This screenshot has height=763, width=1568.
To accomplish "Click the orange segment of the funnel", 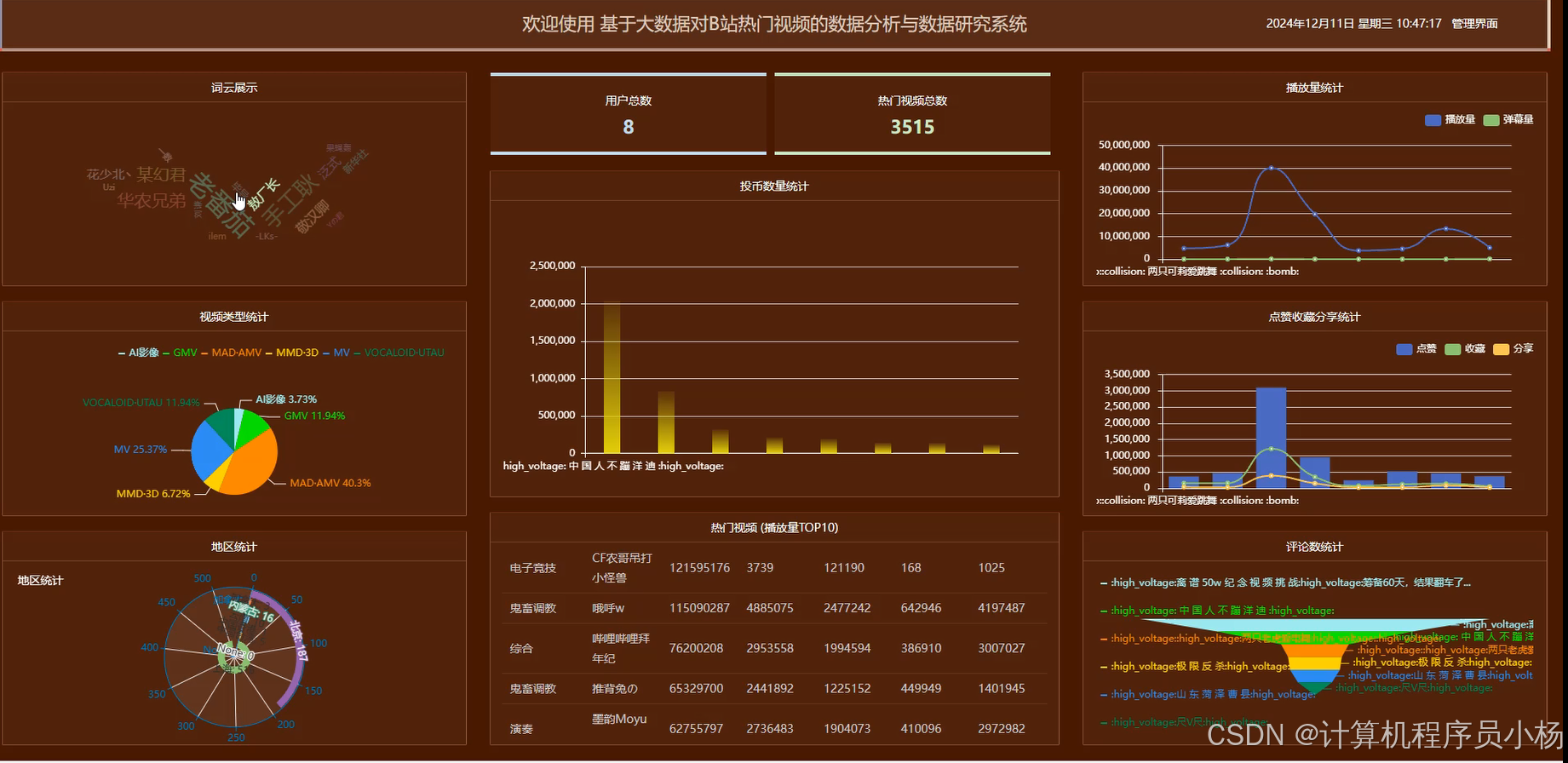I will (1316, 650).
